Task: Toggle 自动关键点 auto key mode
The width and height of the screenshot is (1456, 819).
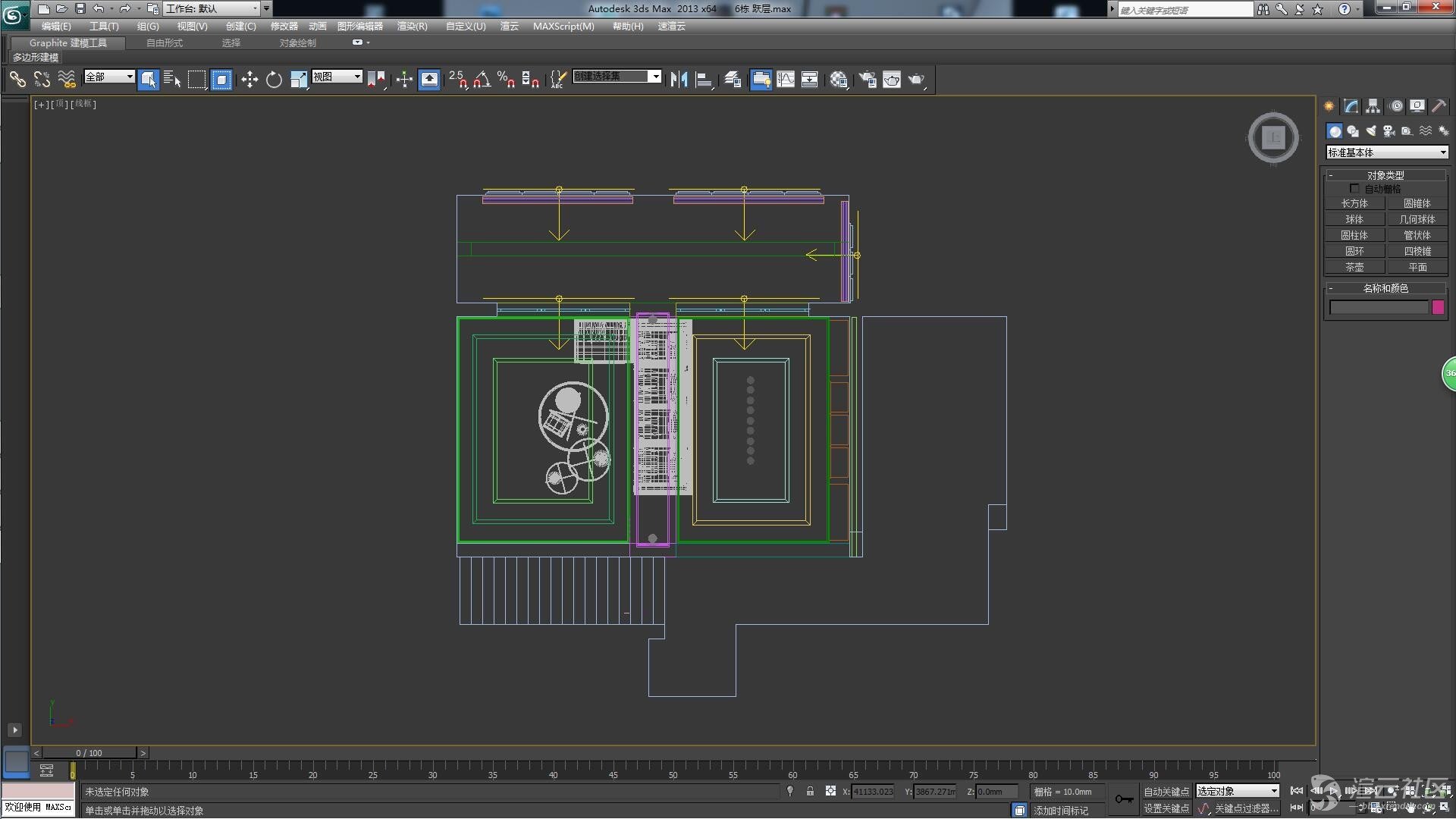Action: (1166, 791)
